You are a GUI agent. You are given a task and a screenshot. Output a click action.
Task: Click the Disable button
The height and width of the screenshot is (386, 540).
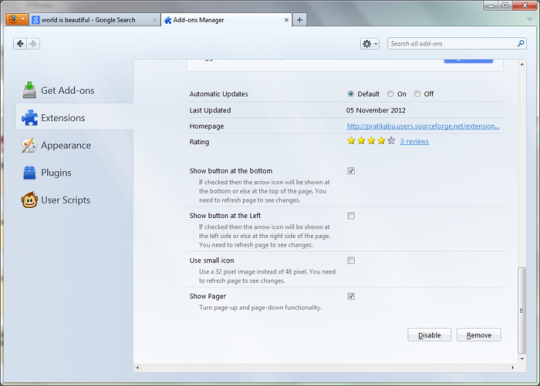point(429,335)
